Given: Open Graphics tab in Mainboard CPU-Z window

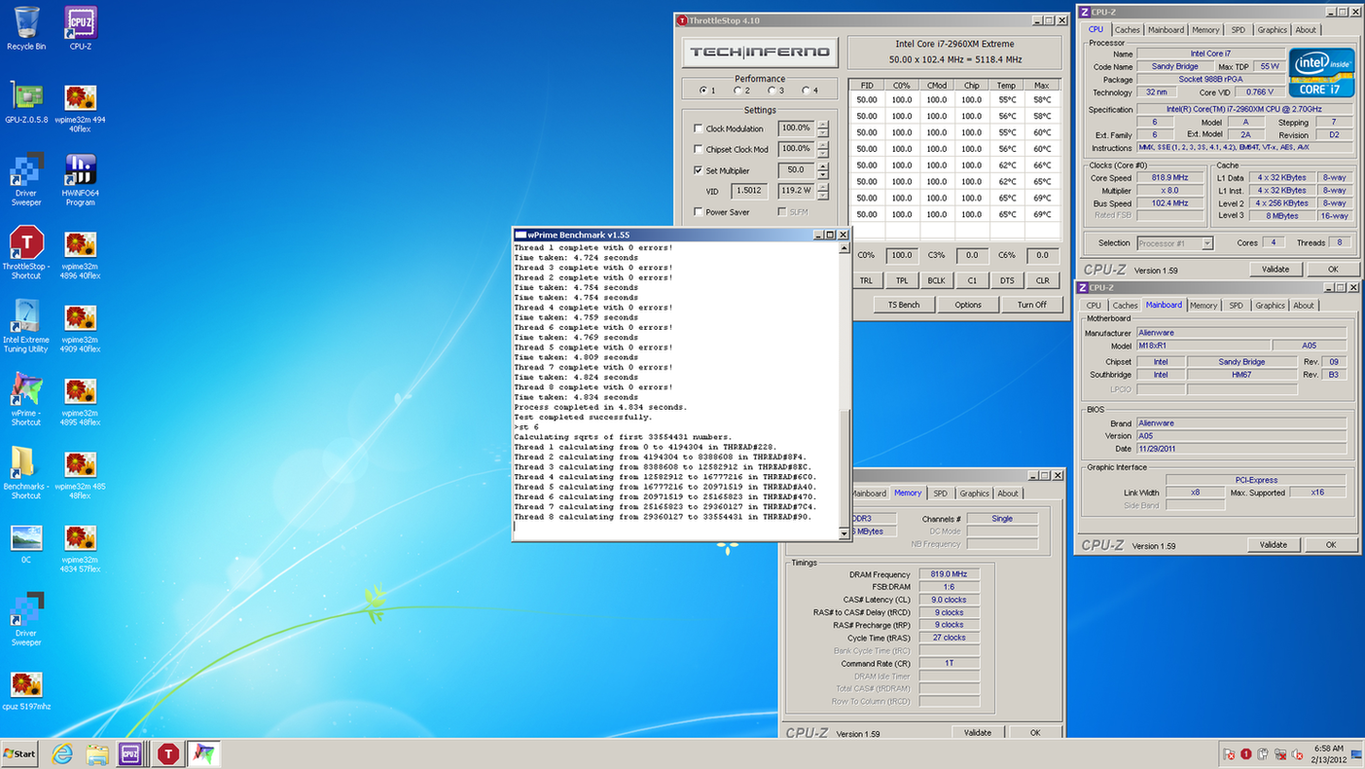Looking at the screenshot, I should tap(1270, 306).
